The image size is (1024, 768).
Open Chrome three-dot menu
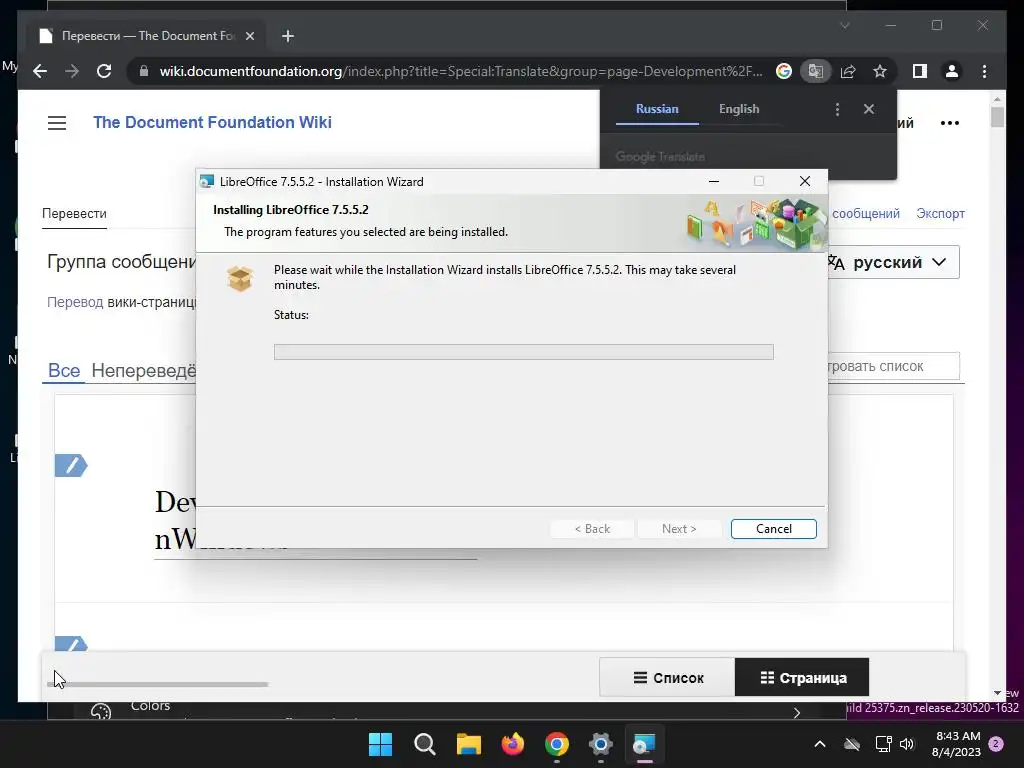[984, 71]
